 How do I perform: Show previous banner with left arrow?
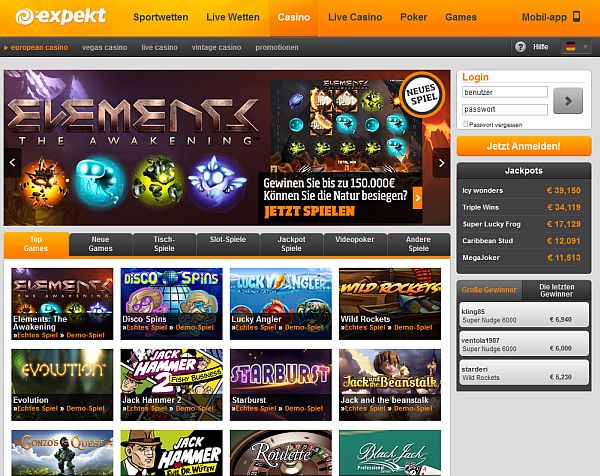pyautogui.click(x=13, y=163)
